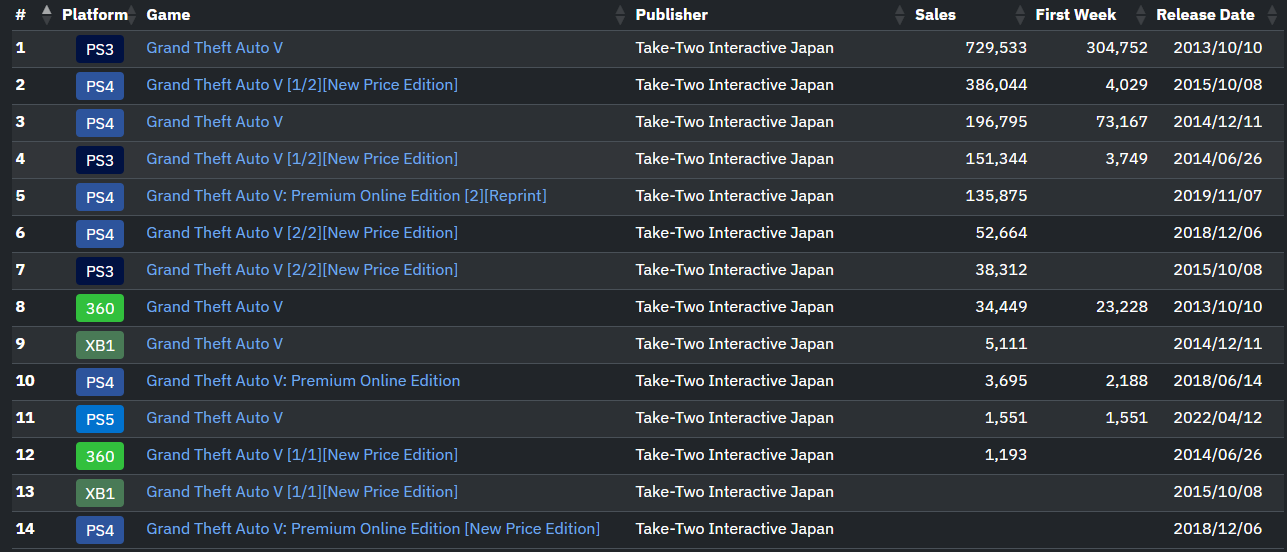The width and height of the screenshot is (1287, 552).
Task: Click the 360 badge in row 12
Action: click(100, 456)
